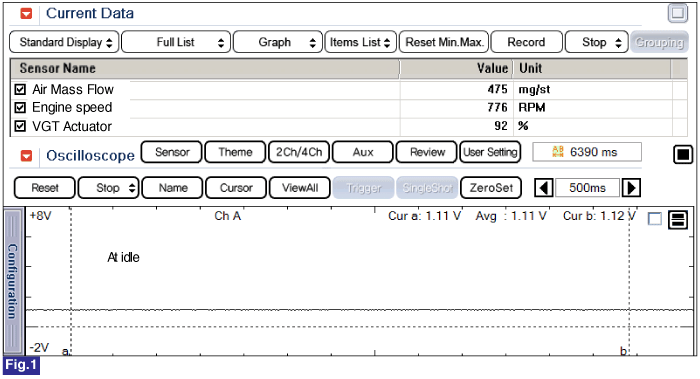Click the Unit column header
Image resolution: width=700 pixels, height=379 pixels.
tap(592, 69)
